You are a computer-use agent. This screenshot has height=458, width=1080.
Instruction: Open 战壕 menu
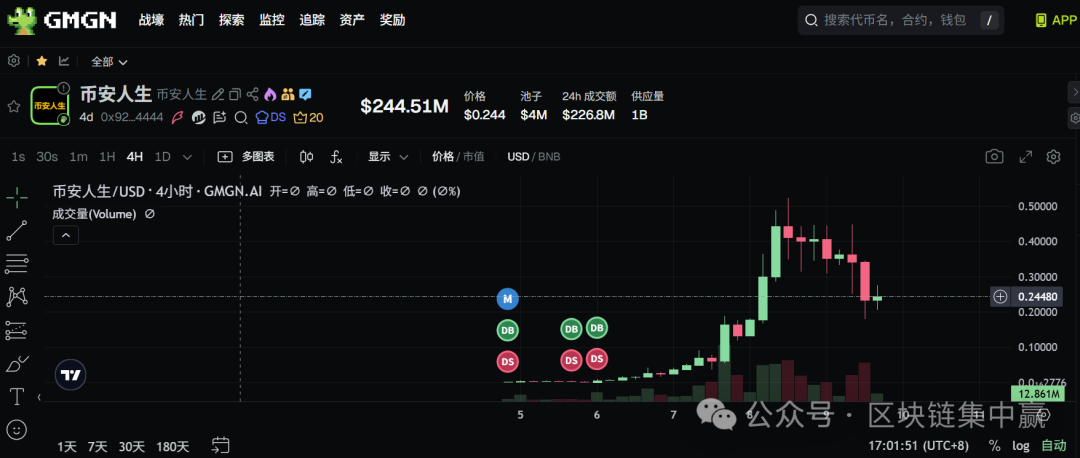click(x=152, y=20)
